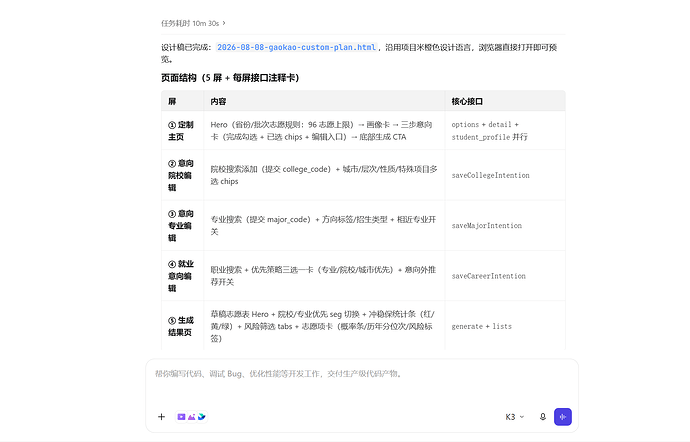Click the purple video tool icon
Screen dimensions: 690x442
181,416
